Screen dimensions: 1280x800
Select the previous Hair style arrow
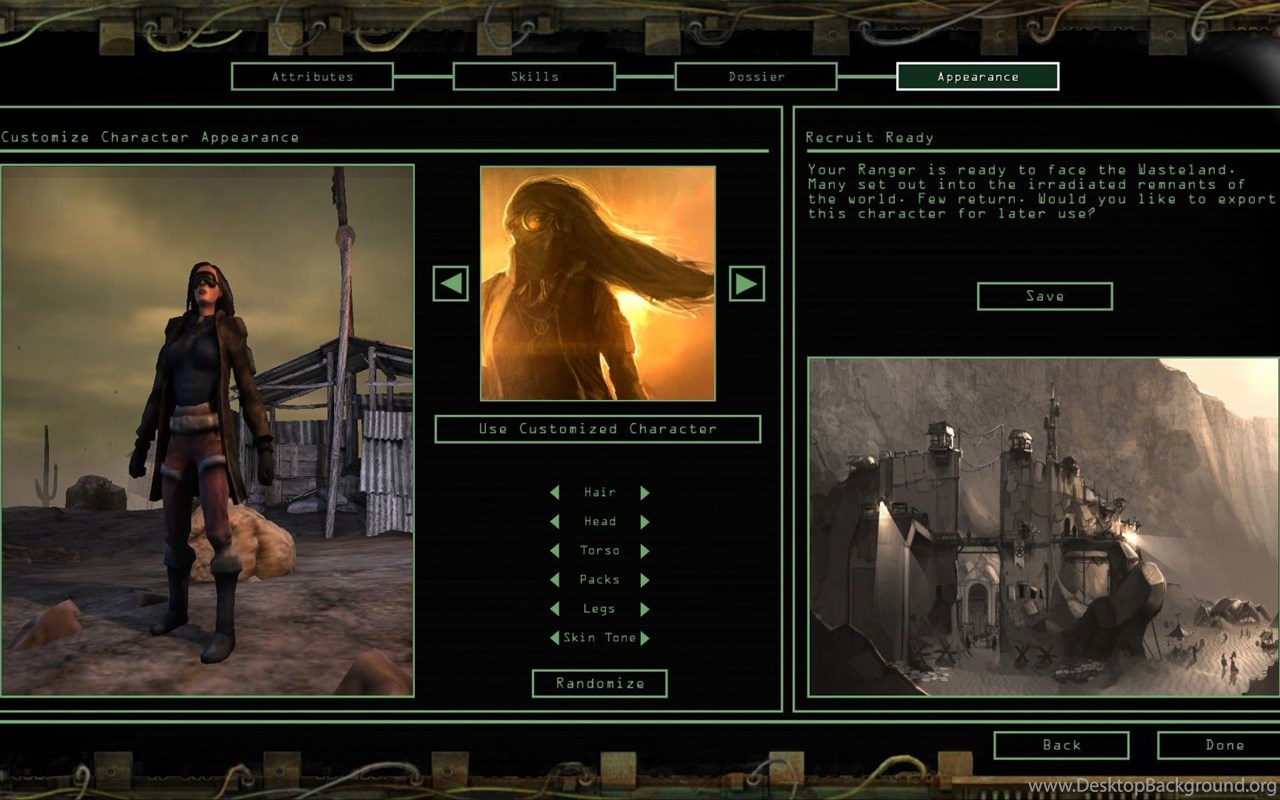[x=555, y=493]
